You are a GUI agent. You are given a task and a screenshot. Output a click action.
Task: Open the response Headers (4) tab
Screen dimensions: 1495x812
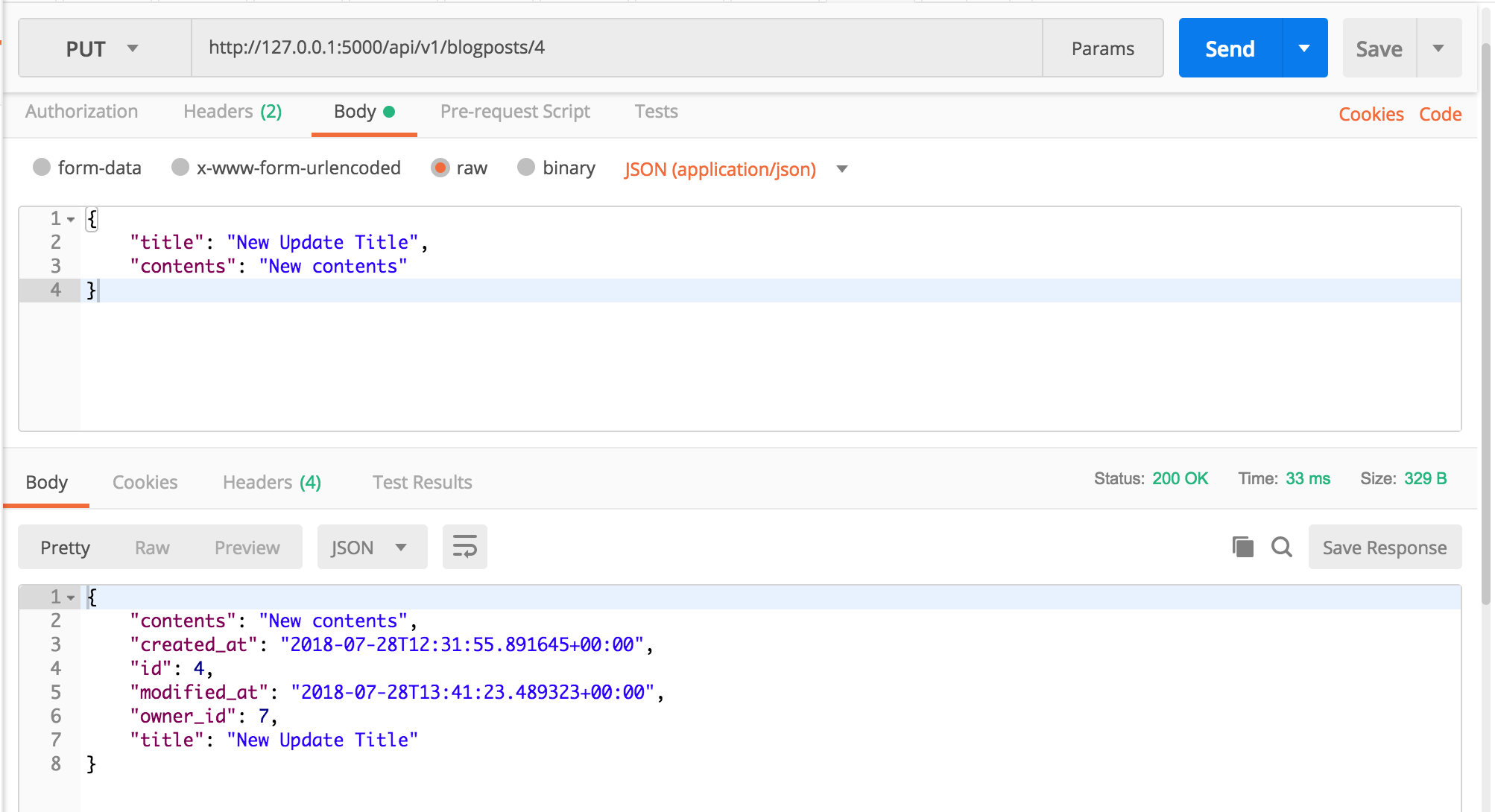coord(271,482)
